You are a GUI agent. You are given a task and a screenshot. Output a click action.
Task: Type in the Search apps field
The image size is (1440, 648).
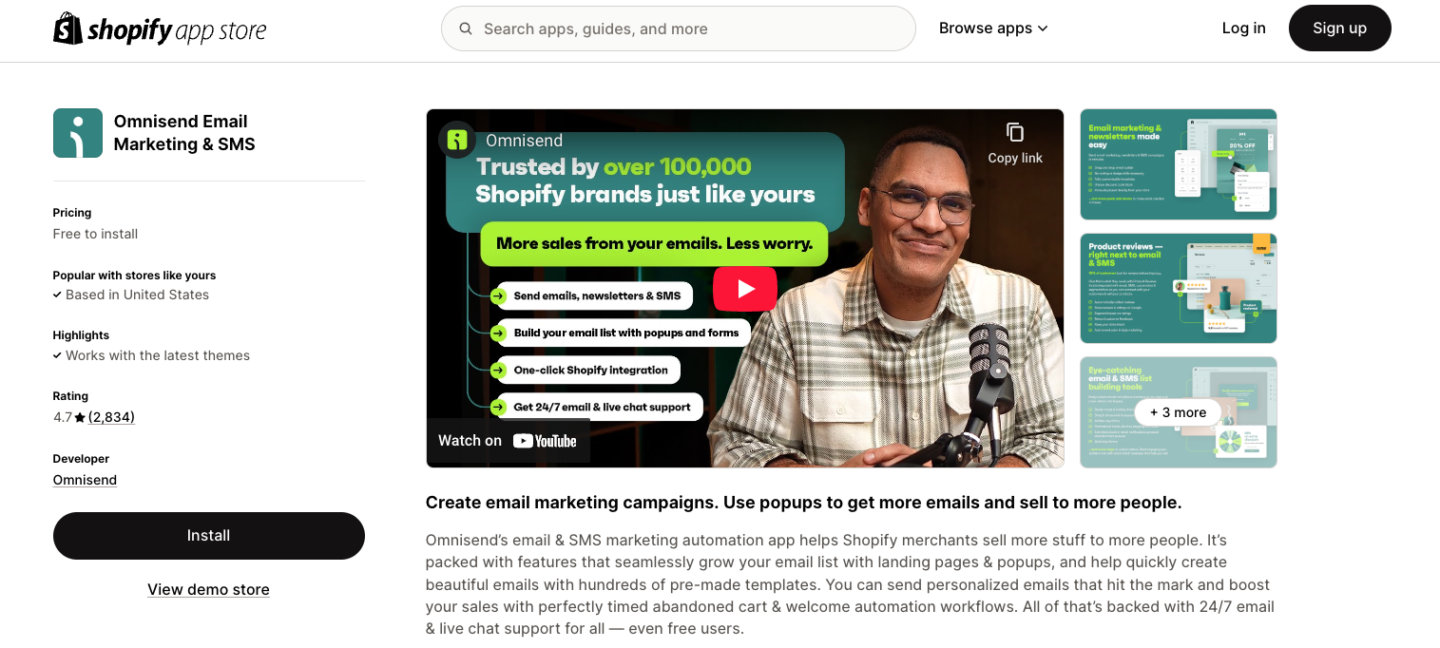point(690,29)
